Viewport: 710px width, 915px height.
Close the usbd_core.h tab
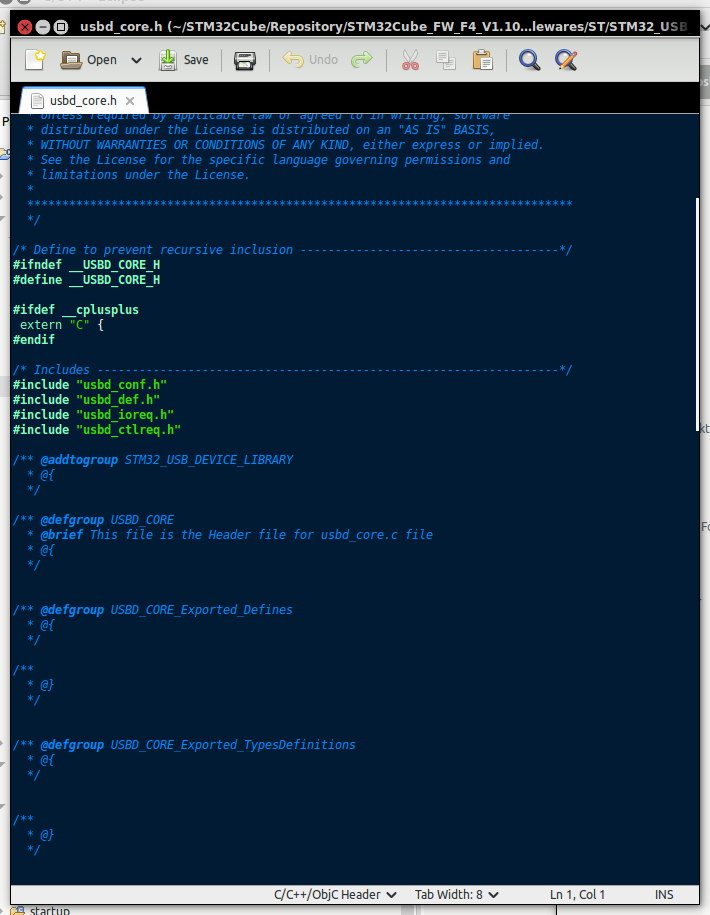[x=132, y=101]
